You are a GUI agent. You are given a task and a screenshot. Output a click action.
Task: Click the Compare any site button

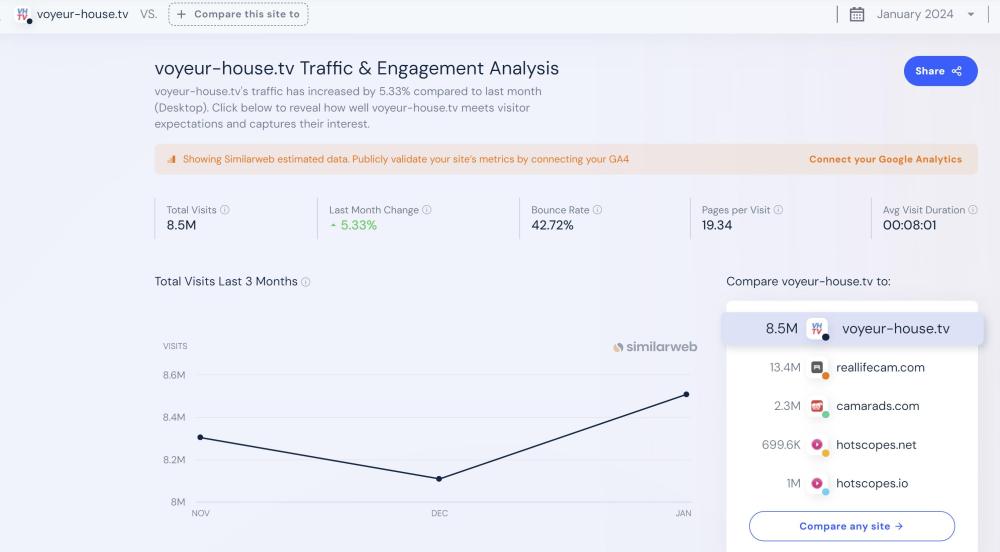pyautogui.click(x=851, y=526)
